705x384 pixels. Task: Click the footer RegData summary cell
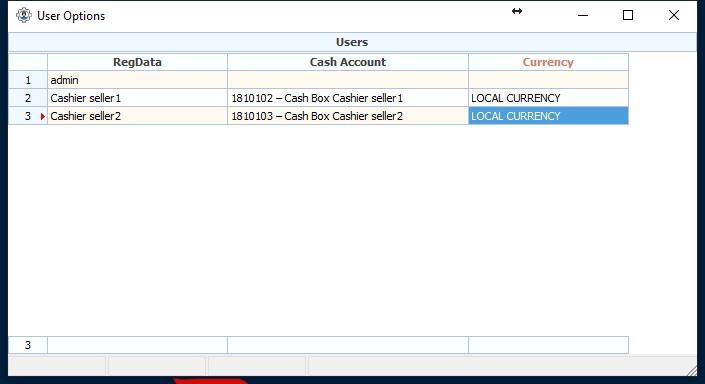point(137,345)
